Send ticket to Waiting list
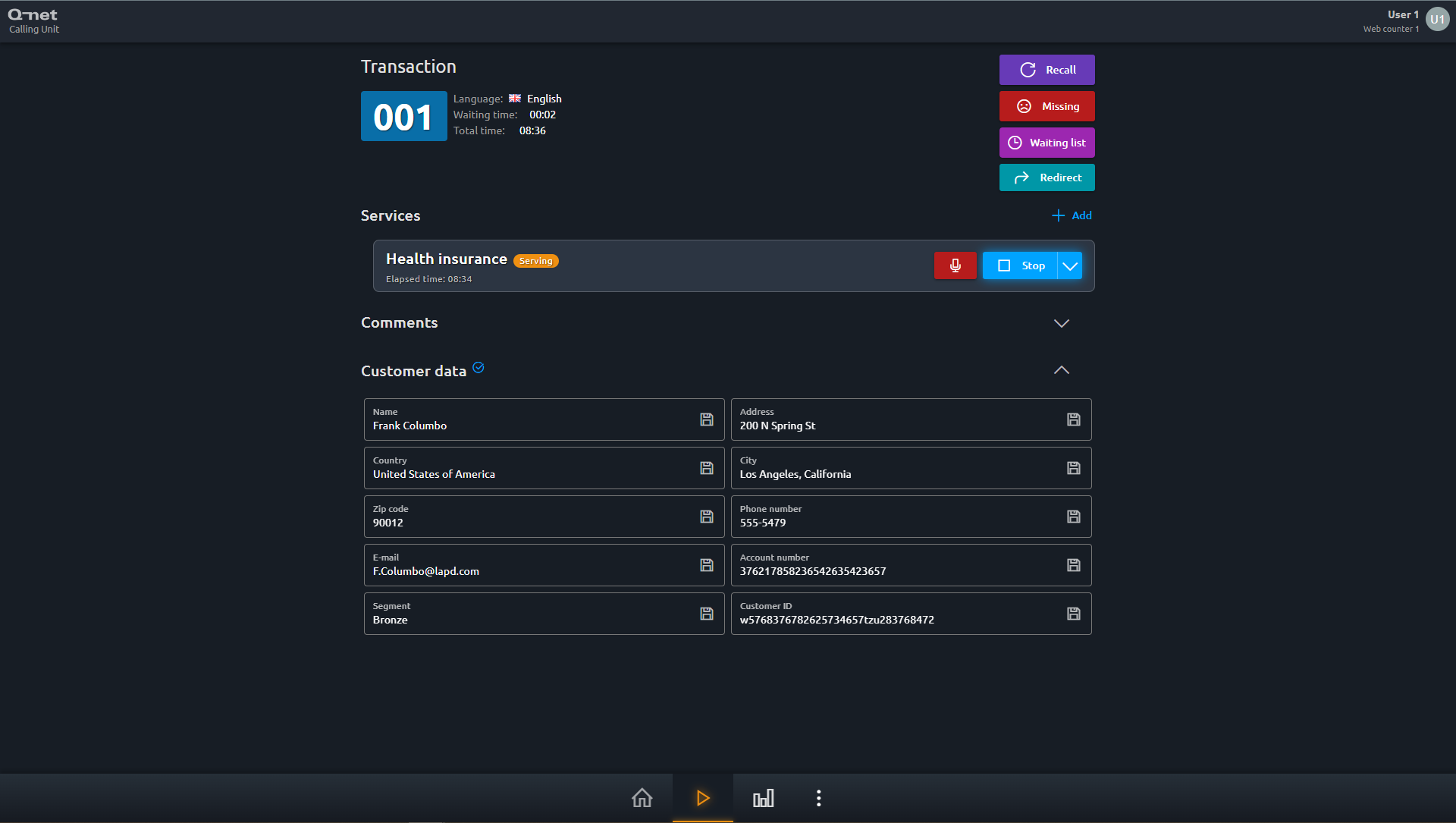This screenshot has width=1456, height=823. pyautogui.click(x=1047, y=143)
